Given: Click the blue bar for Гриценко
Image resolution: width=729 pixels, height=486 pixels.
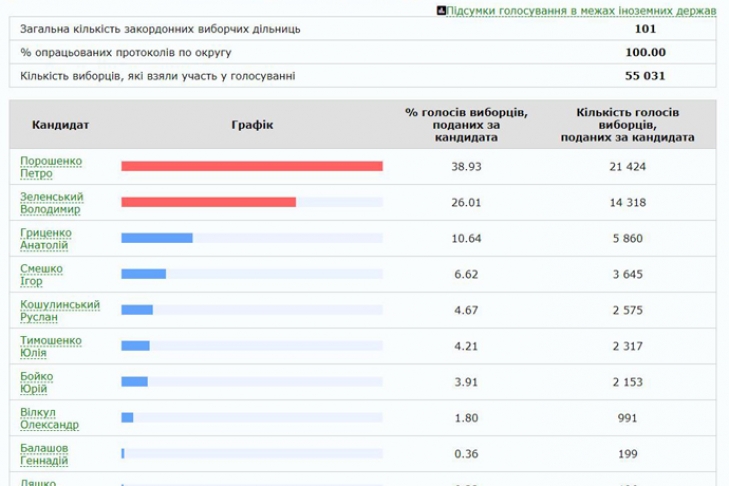Looking at the screenshot, I should pos(157,238).
